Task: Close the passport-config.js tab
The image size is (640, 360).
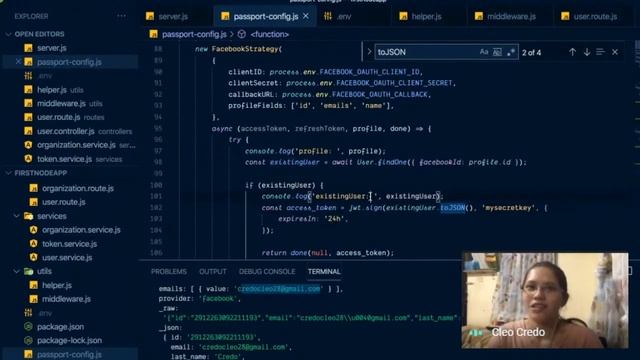Action: (306, 16)
